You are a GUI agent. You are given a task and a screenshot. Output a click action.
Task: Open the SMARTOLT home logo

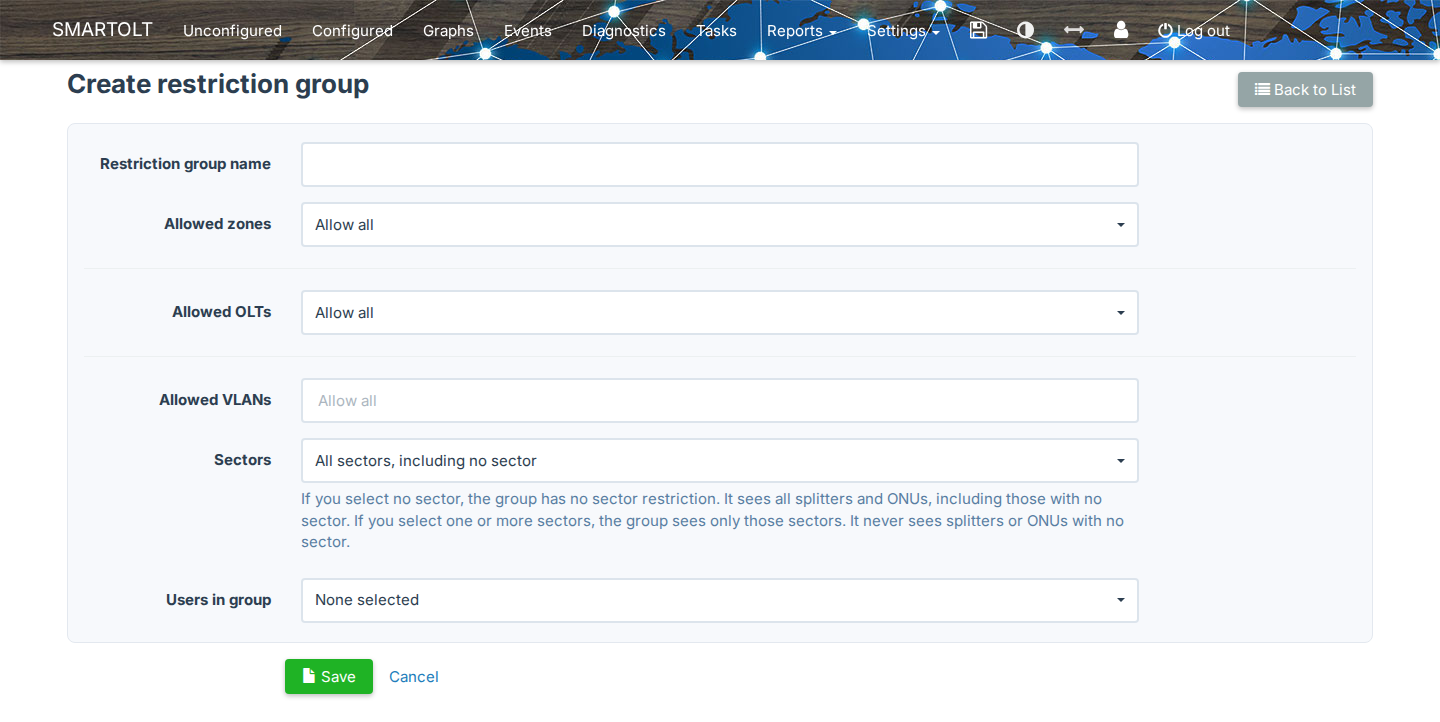point(102,29)
